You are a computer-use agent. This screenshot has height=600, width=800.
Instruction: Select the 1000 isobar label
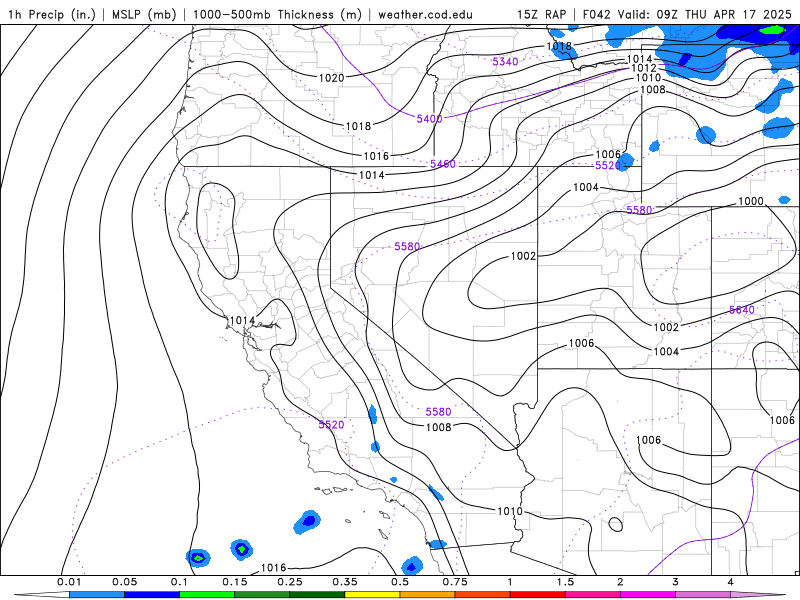751,201
